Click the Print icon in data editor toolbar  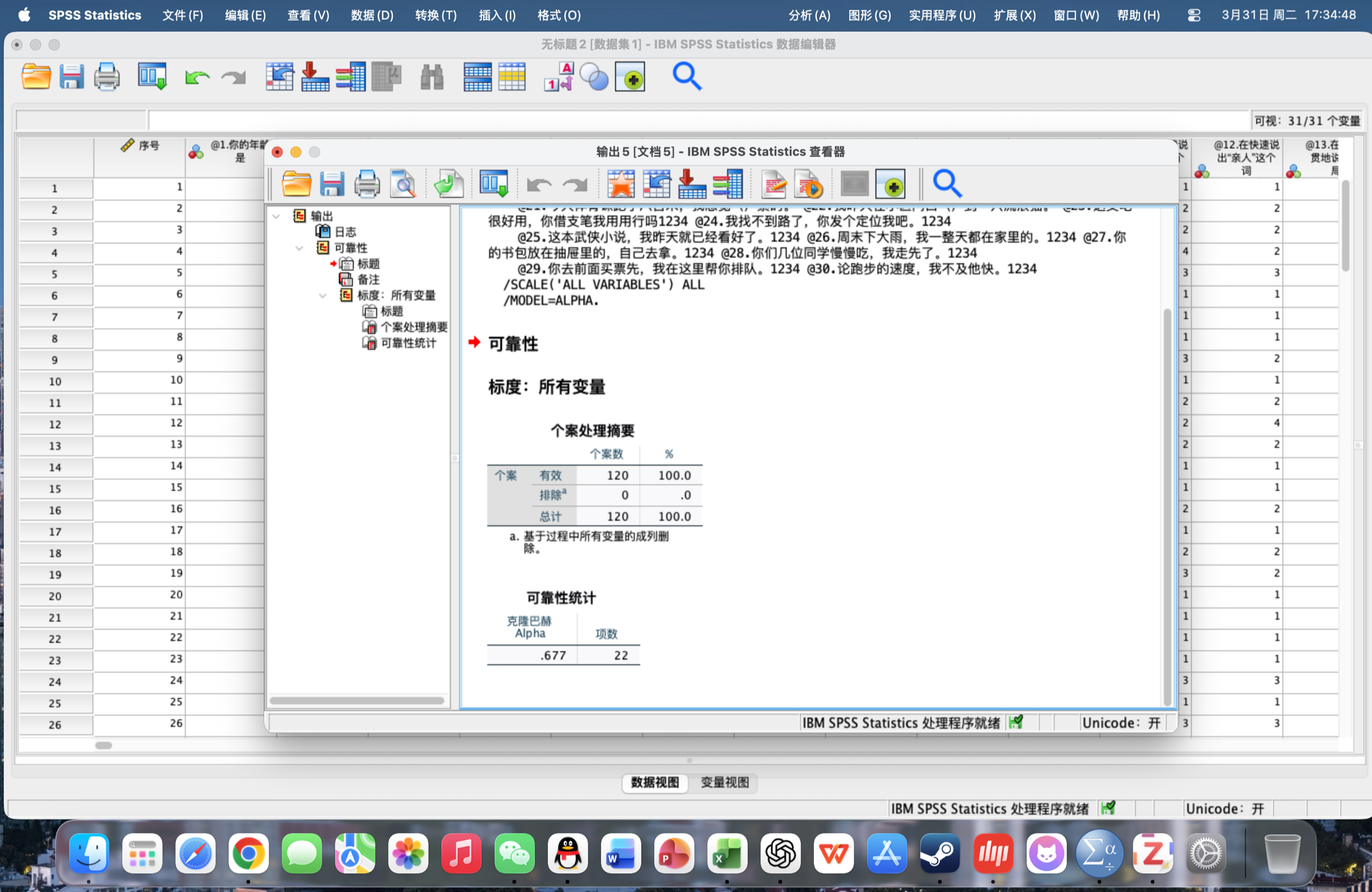coord(107,77)
